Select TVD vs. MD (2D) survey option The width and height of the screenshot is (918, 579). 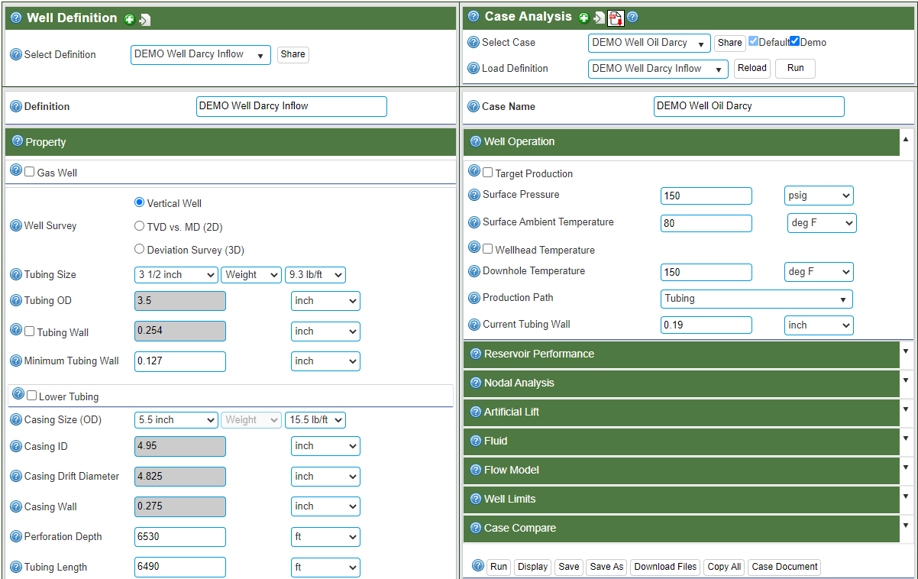139,225
